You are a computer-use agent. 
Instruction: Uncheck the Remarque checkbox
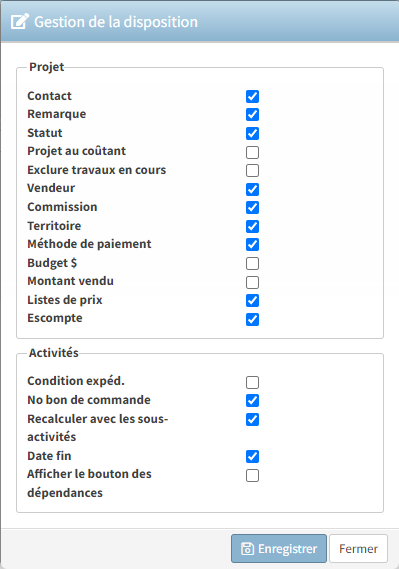click(x=252, y=115)
